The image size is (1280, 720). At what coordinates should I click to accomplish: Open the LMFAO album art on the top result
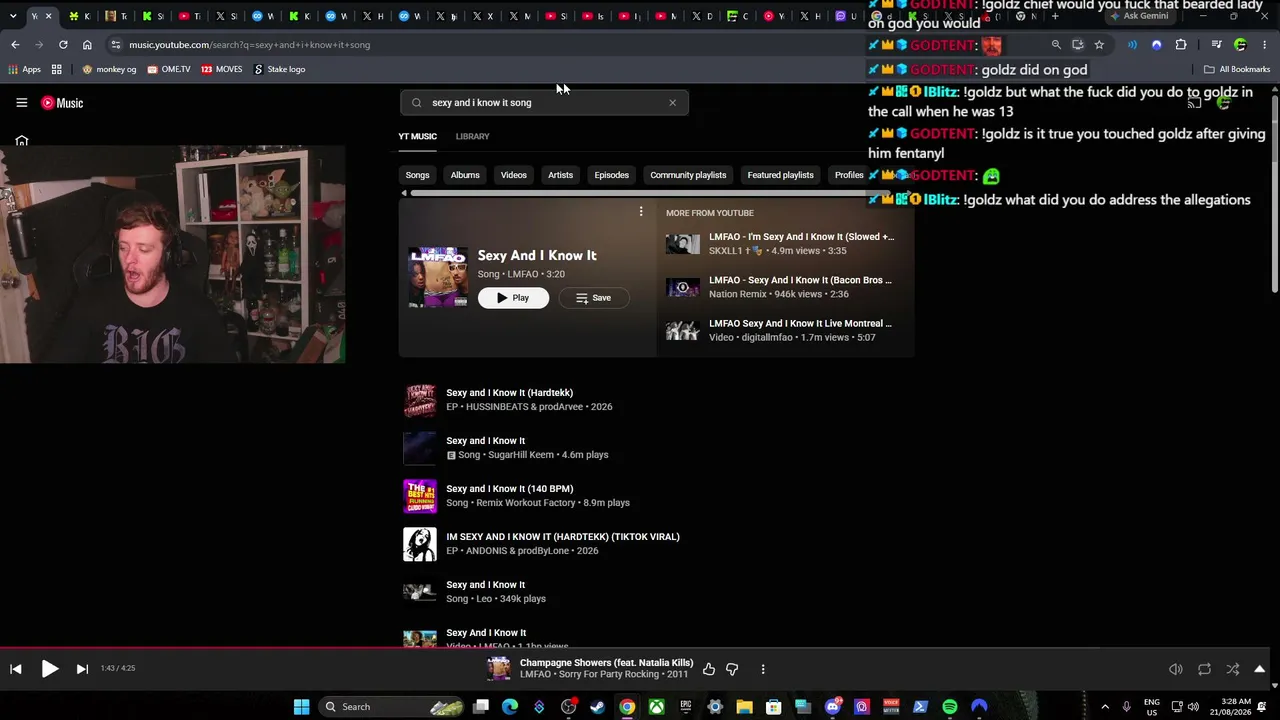point(438,277)
